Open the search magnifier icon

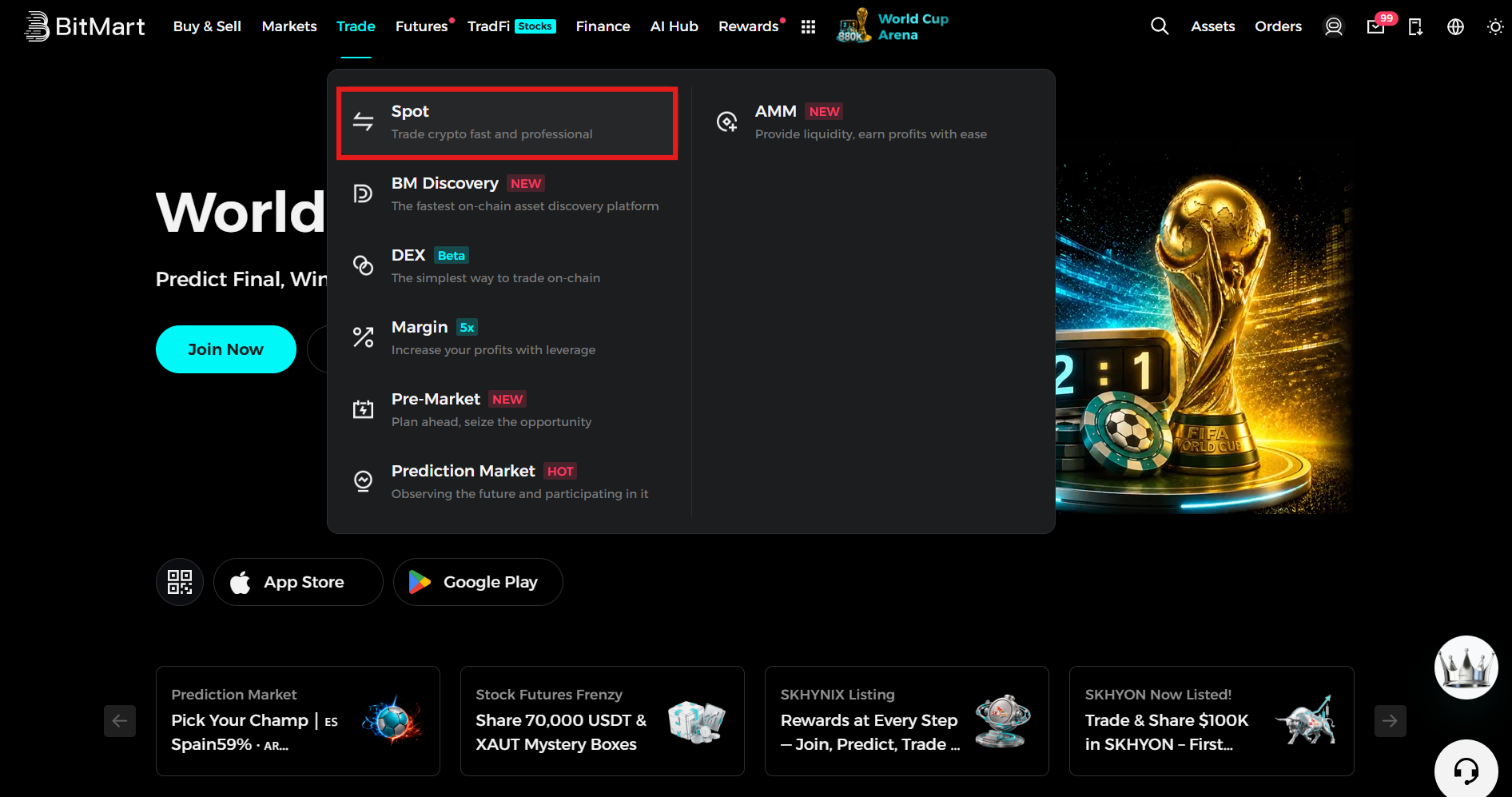tap(1160, 26)
